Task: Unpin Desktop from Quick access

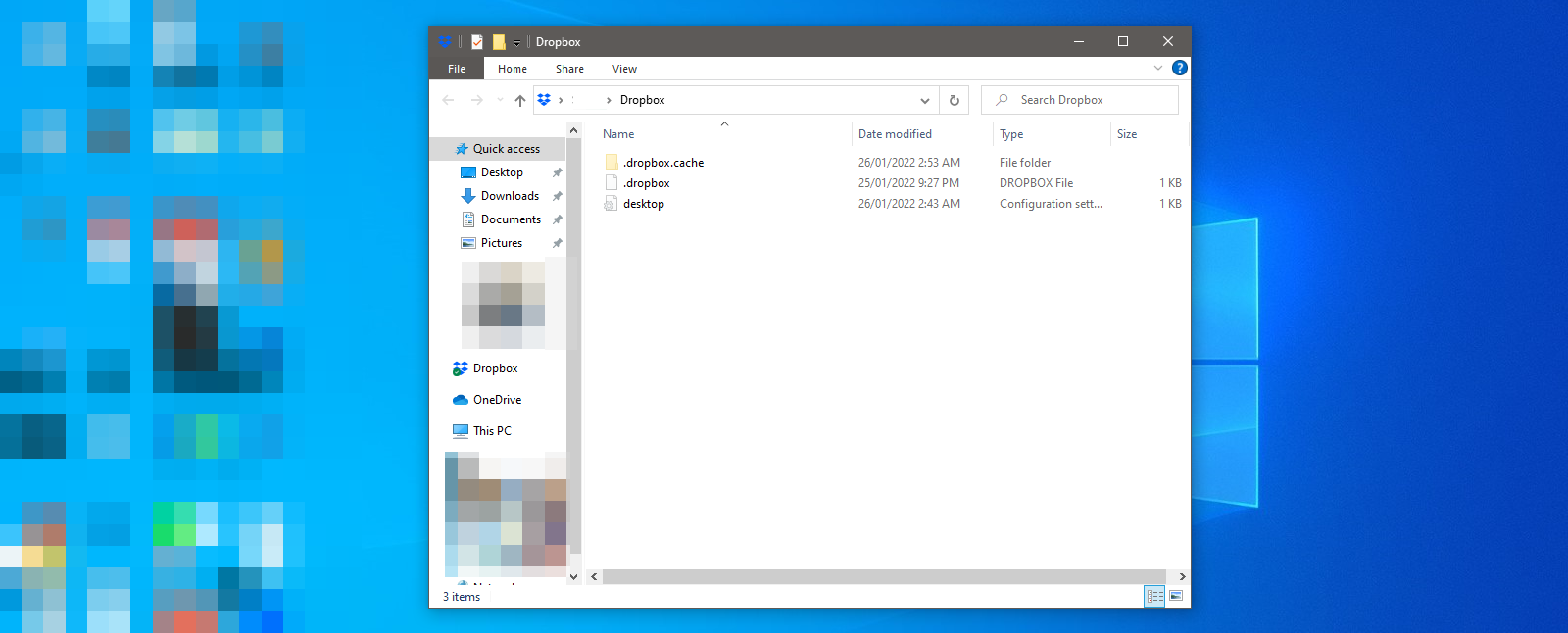Action: tap(557, 172)
